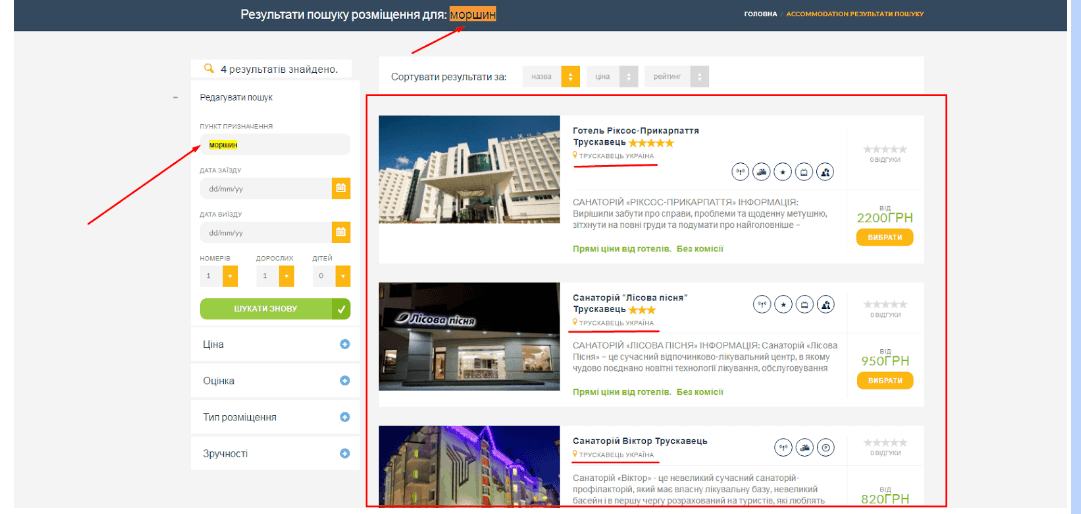Click "4 результатів знайдено" text

coord(279,70)
